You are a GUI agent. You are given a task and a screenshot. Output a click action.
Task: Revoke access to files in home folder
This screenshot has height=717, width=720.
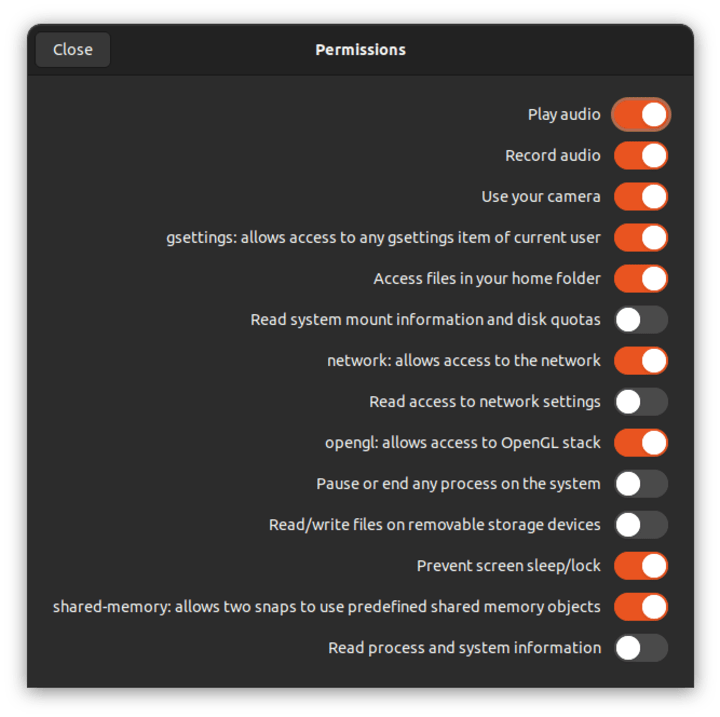pyautogui.click(x=641, y=279)
